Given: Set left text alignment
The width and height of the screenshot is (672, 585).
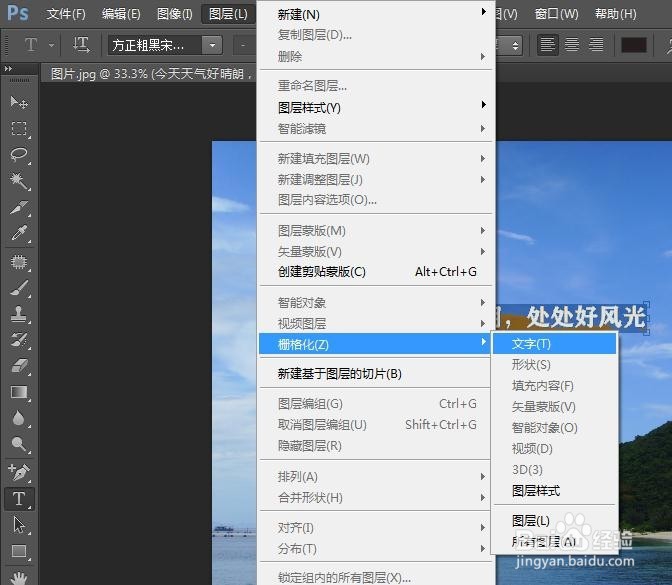Looking at the screenshot, I should tap(548, 45).
